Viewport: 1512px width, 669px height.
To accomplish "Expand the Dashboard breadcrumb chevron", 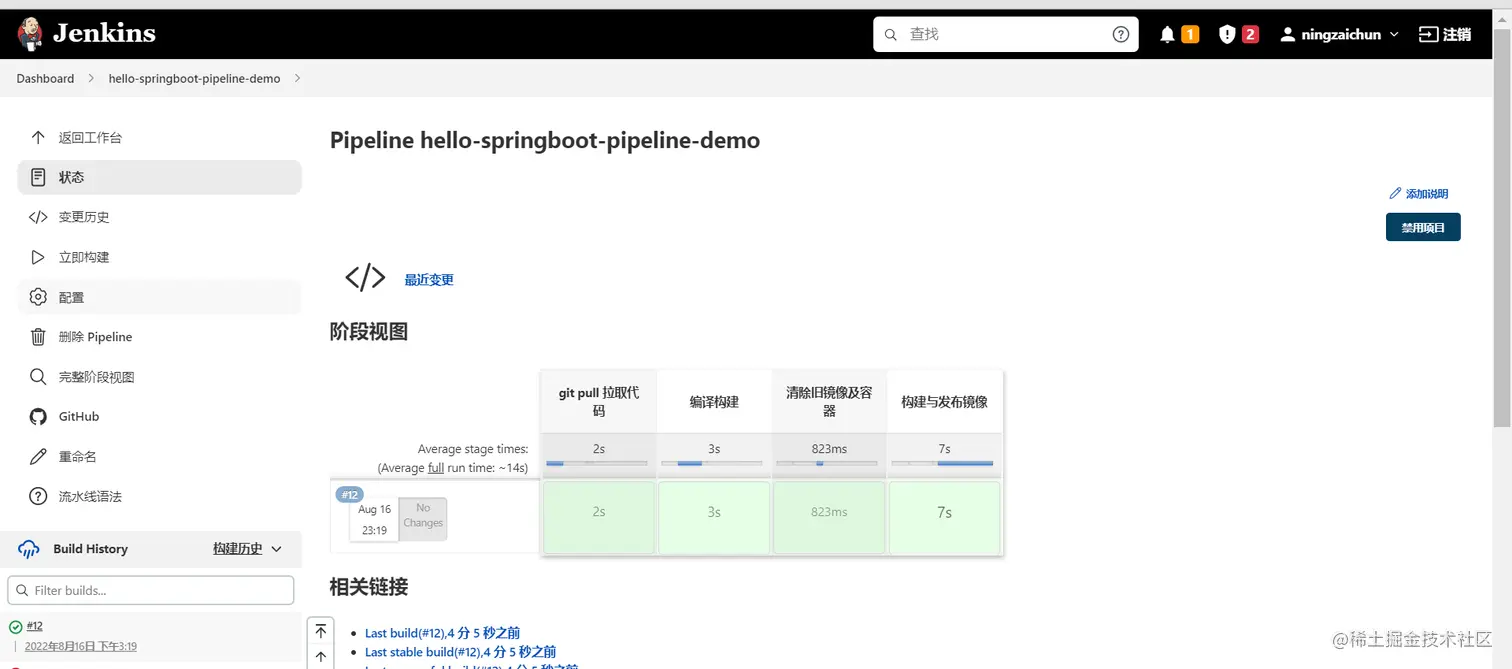I will pyautogui.click(x=91, y=78).
